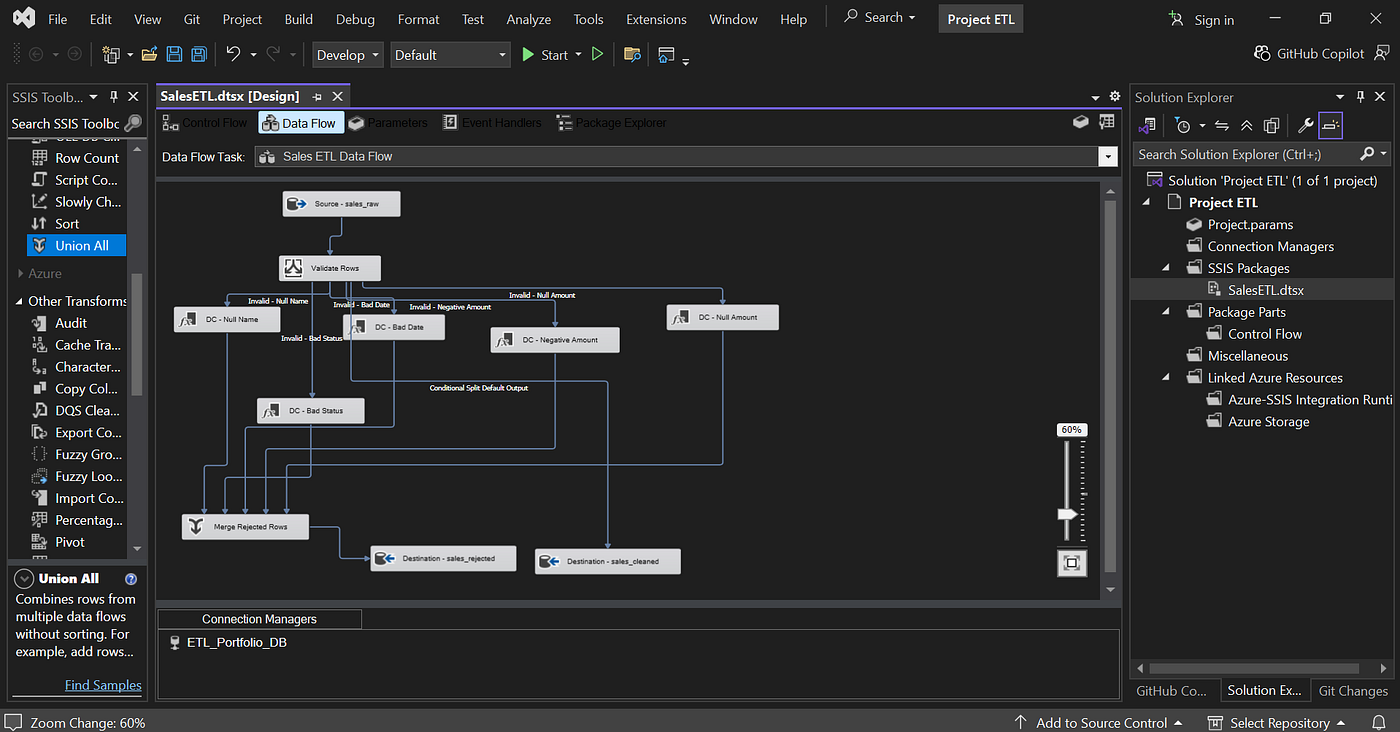This screenshot has height=732, width=1400.
Task: Open the Extensions menu
Action: 656,19
